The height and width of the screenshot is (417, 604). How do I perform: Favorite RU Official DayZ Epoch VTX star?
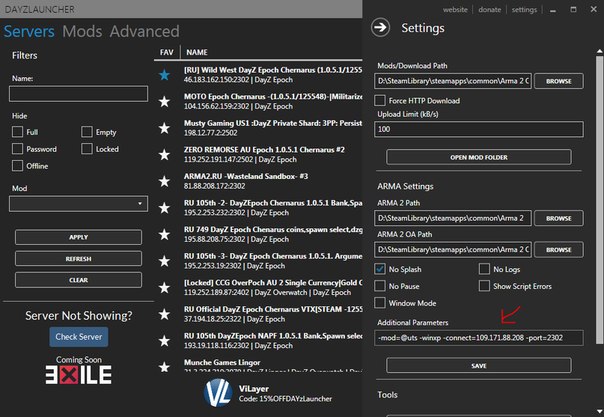164,314
